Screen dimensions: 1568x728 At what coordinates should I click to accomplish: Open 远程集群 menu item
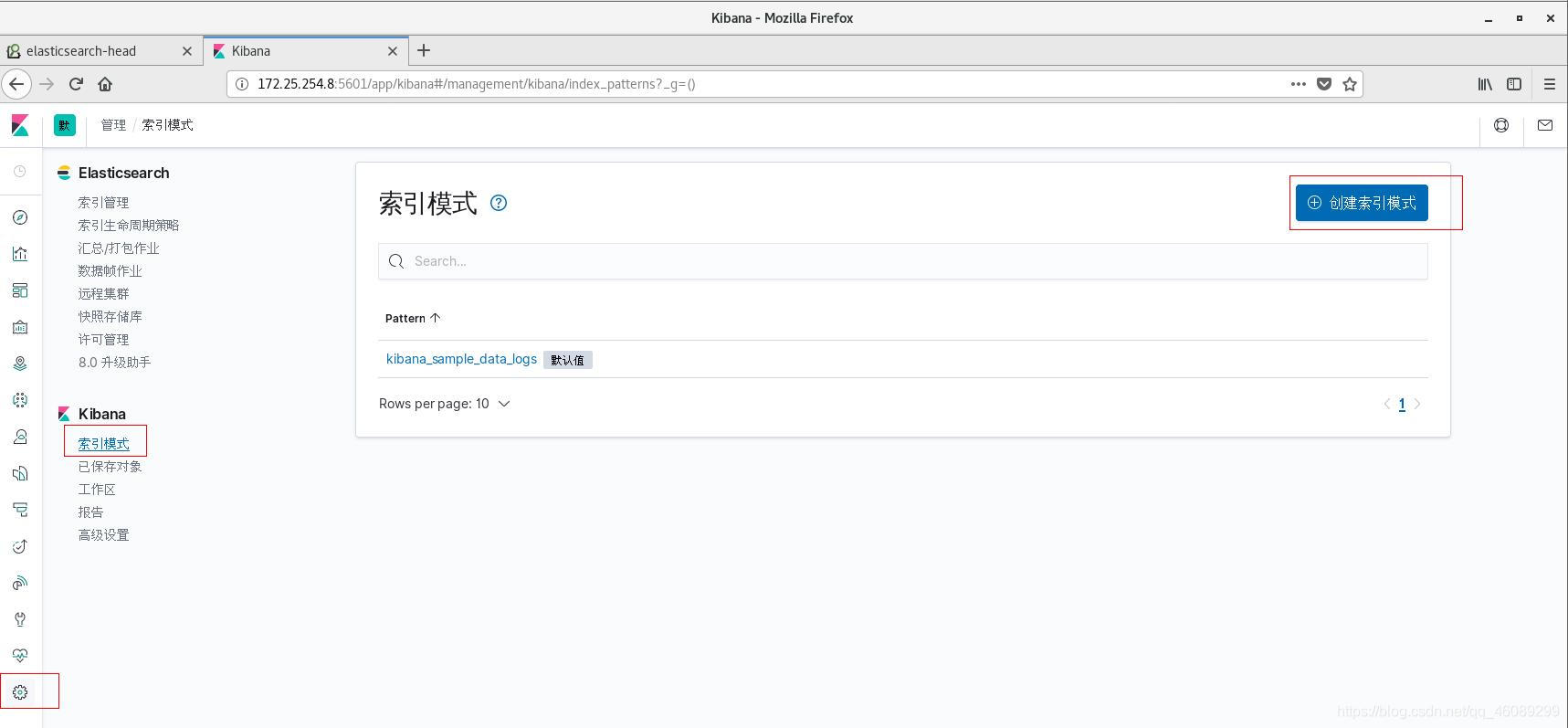103,294
